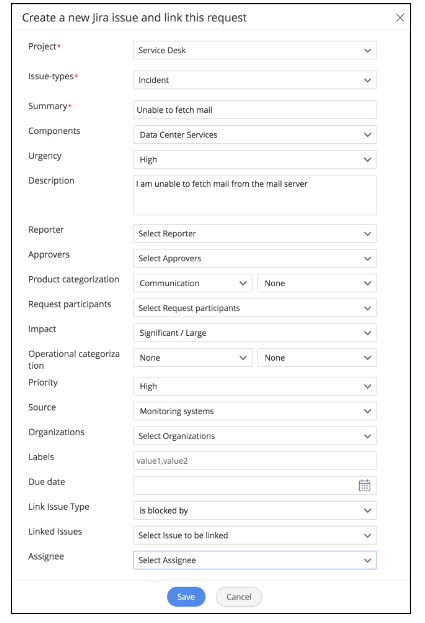Open the Due date calendar picker icon
This screenshot has width=425, height=623.
[364, 485]
